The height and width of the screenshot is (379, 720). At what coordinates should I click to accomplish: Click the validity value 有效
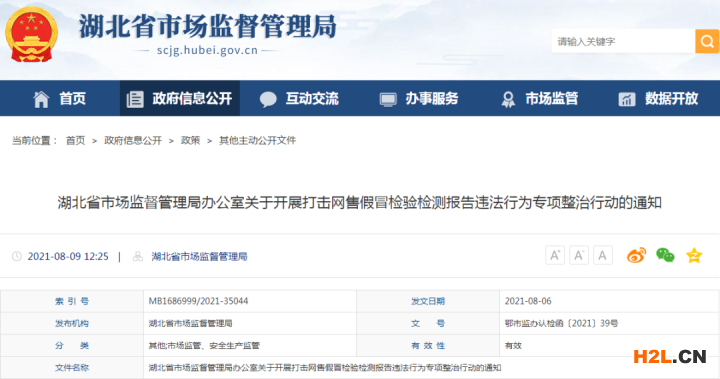point(513,345)
